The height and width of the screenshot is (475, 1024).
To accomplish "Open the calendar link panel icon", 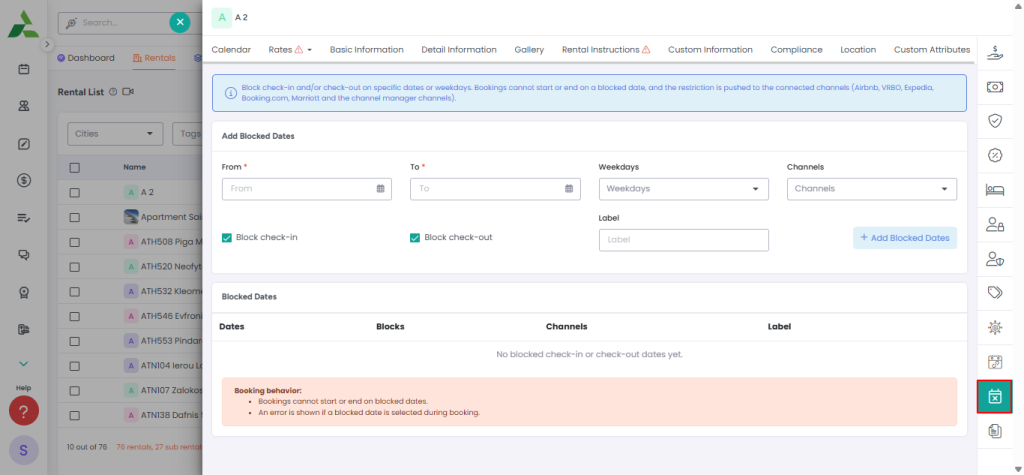I will pyautogui.click(x=994, y=362).
